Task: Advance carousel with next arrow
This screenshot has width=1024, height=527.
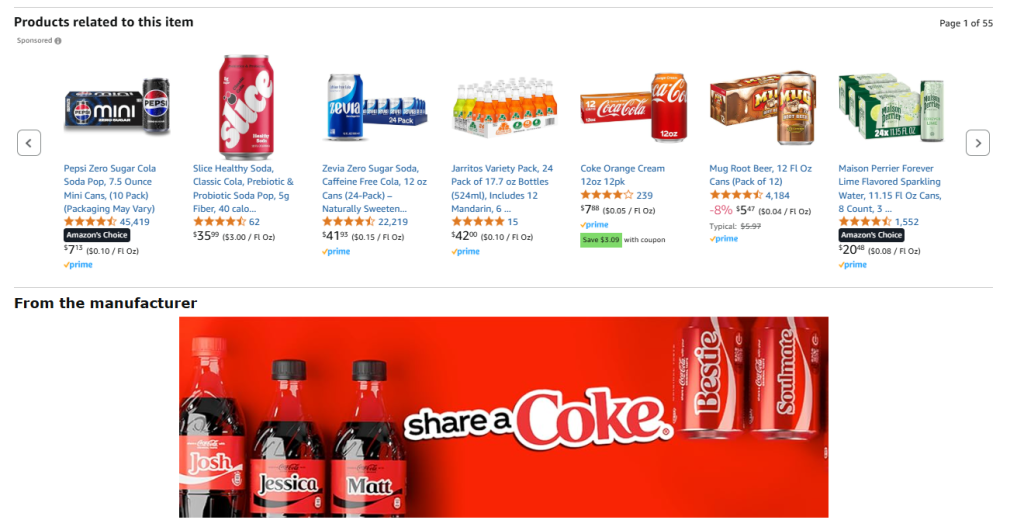Action: point(978,143)
